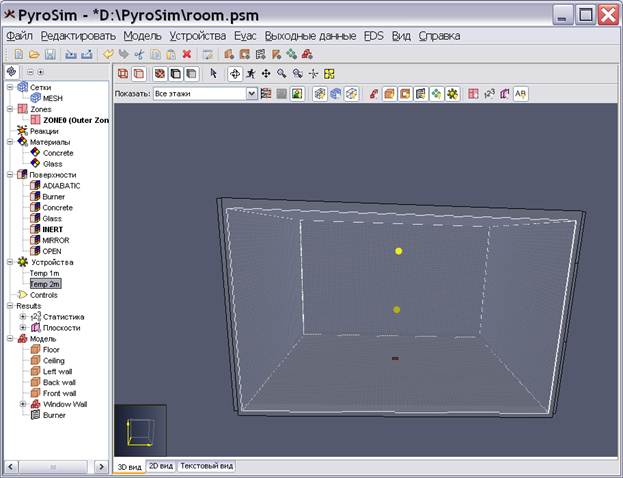Screen dimensions: 623x478
Task: Toggle holes visibility icon
Action: pos(405,94)
